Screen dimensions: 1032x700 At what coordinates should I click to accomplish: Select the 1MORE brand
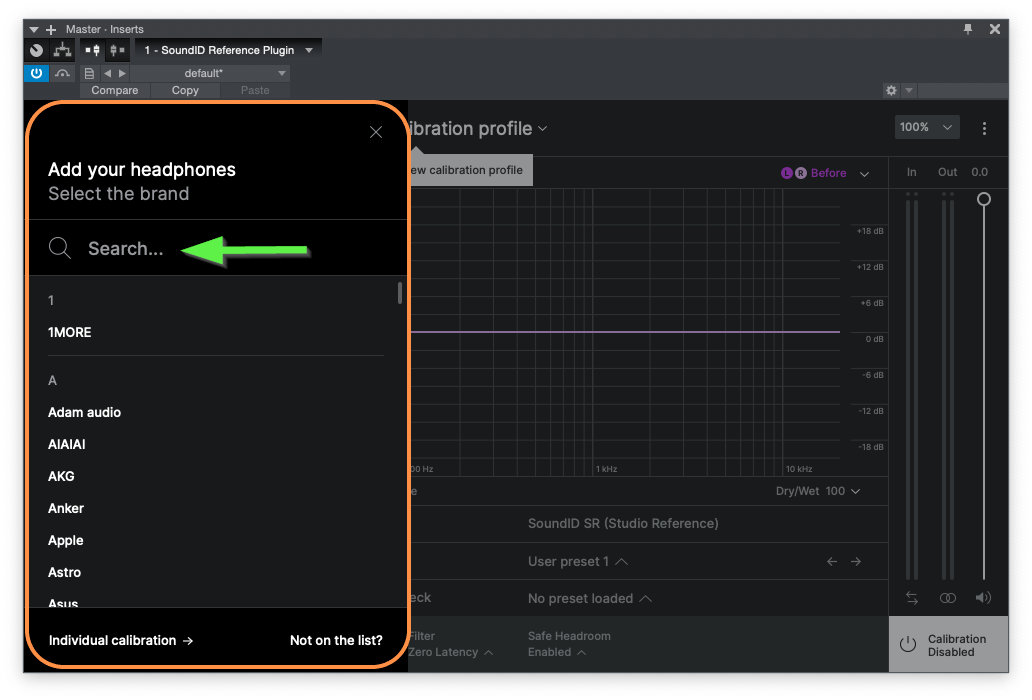[70, 332]
